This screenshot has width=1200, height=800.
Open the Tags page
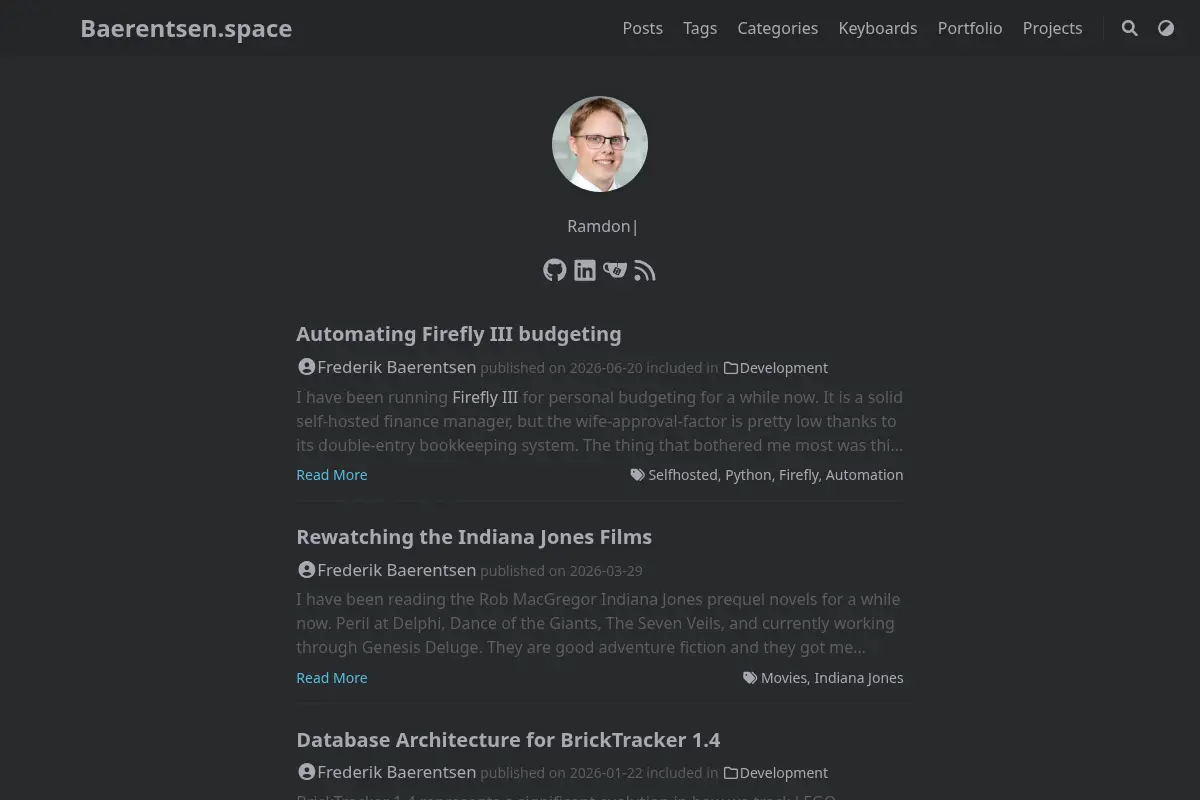pos(700,28)
